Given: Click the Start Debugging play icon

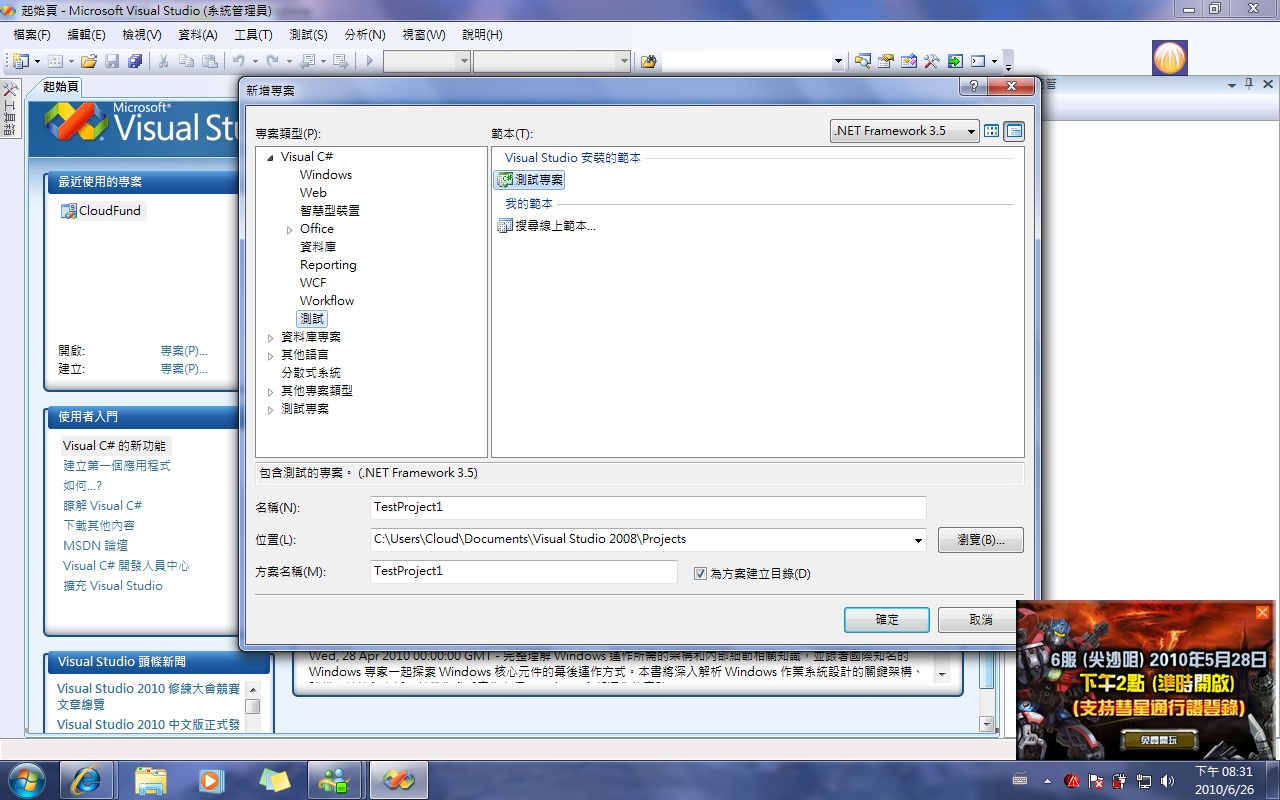Looking at the screenshot, I should tap(369, 61).
